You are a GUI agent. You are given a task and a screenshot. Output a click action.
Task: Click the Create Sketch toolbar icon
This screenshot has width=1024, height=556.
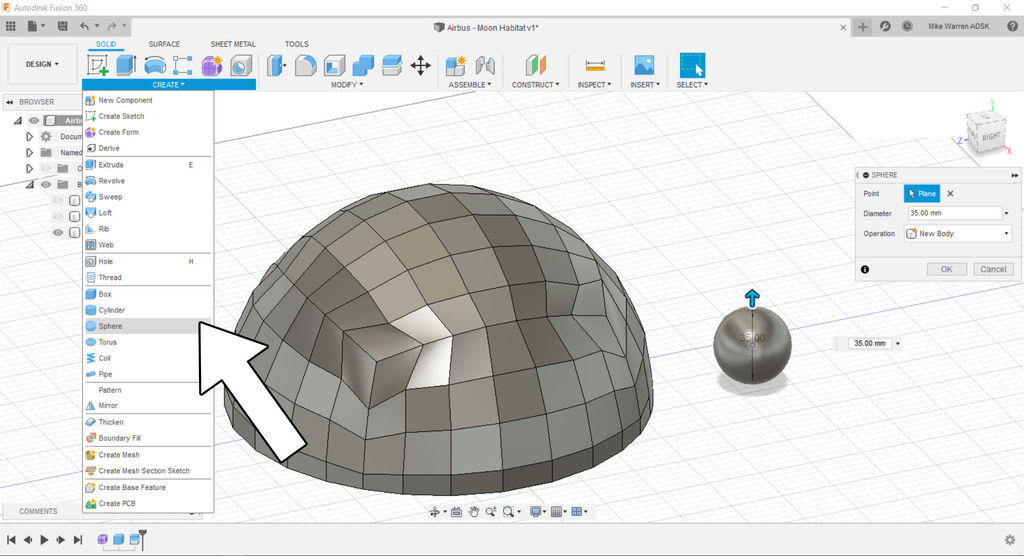coord(98,66)
